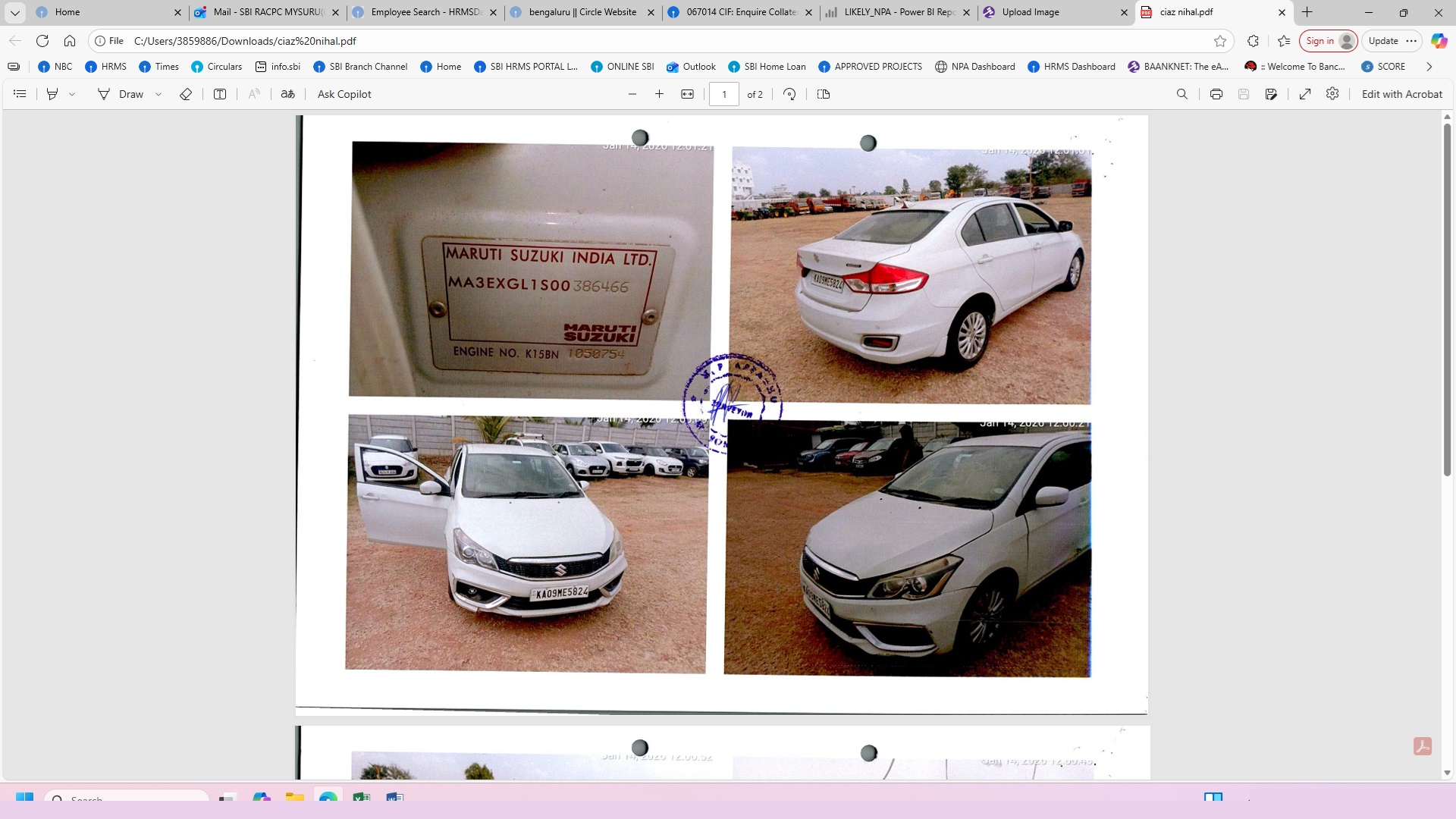This screenshot has height=819, width=1456.
Task: Open the PDF find search icon
Action: point(1182,94)
